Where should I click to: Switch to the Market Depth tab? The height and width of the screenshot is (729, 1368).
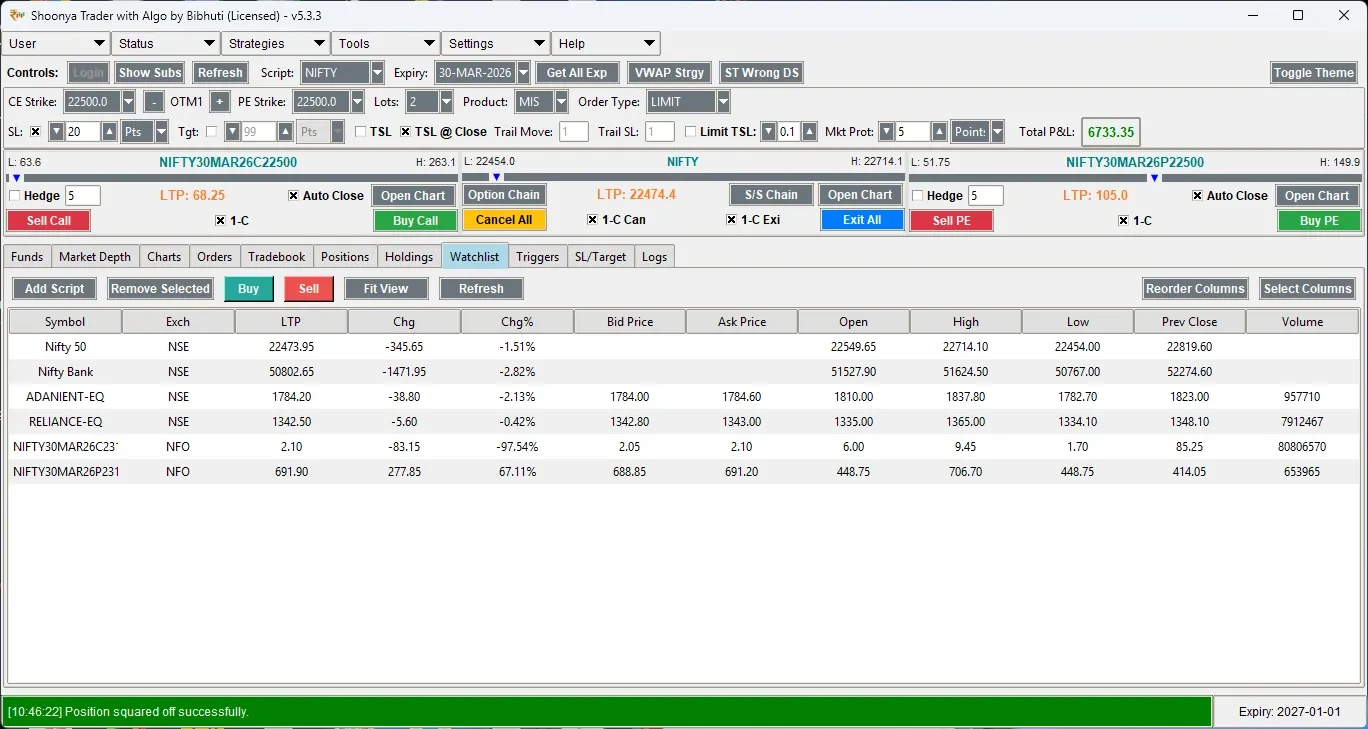point(95,257)
